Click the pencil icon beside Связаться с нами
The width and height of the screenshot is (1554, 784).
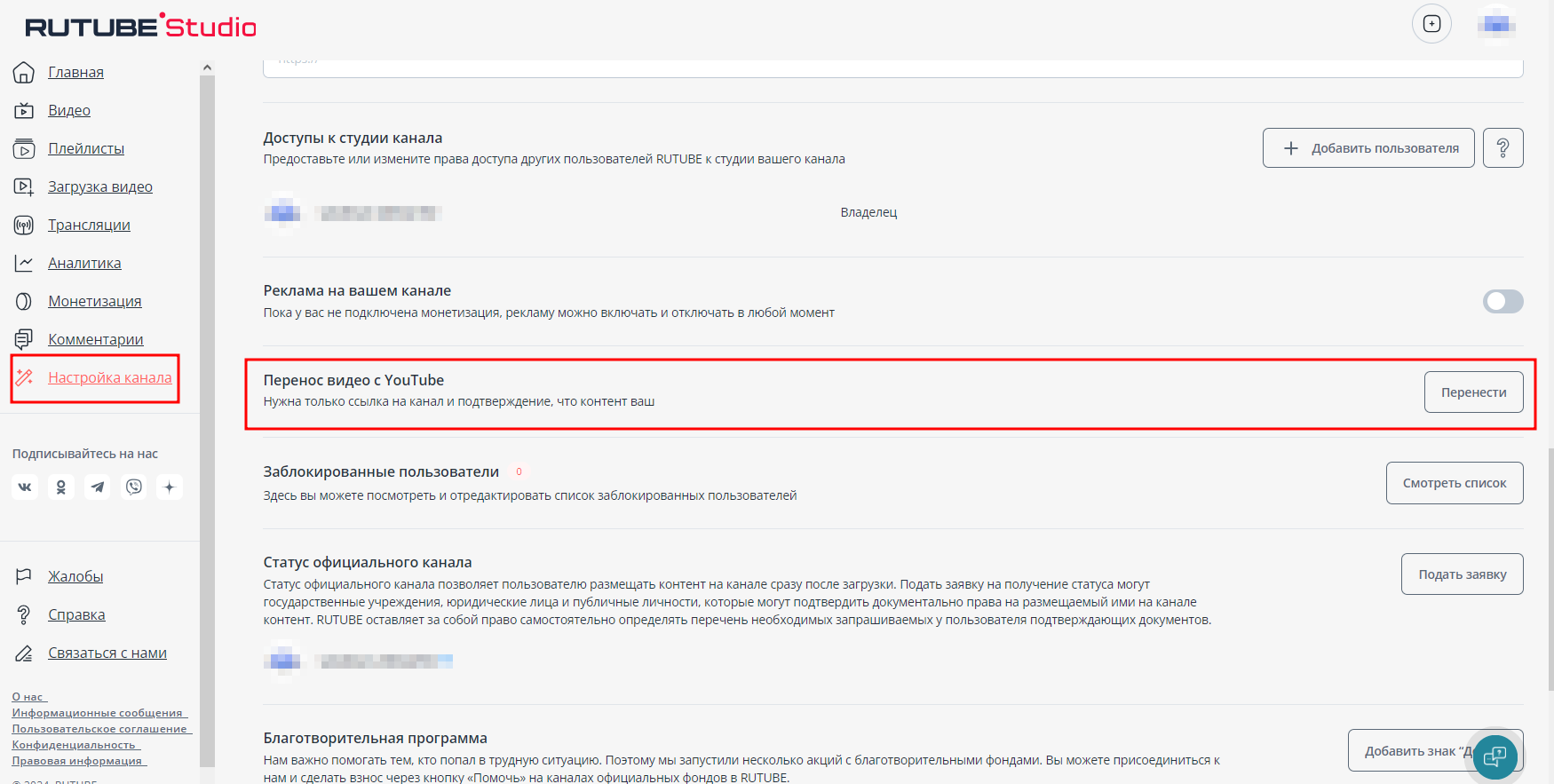(24, 653)
